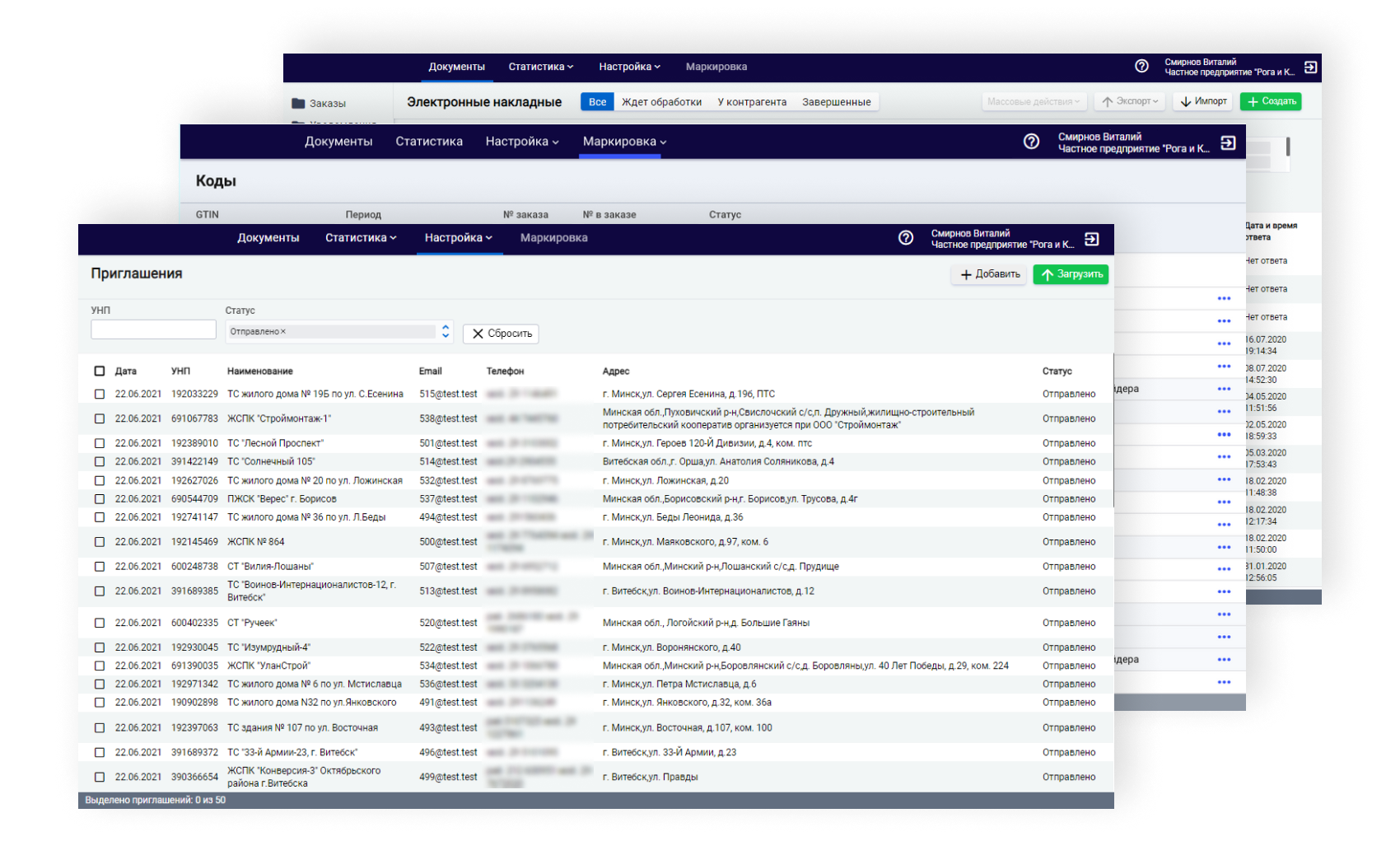Click the help icon in the Электронные накладные window
Viewport: 1400px width, 855px height.
(1141, 67)
